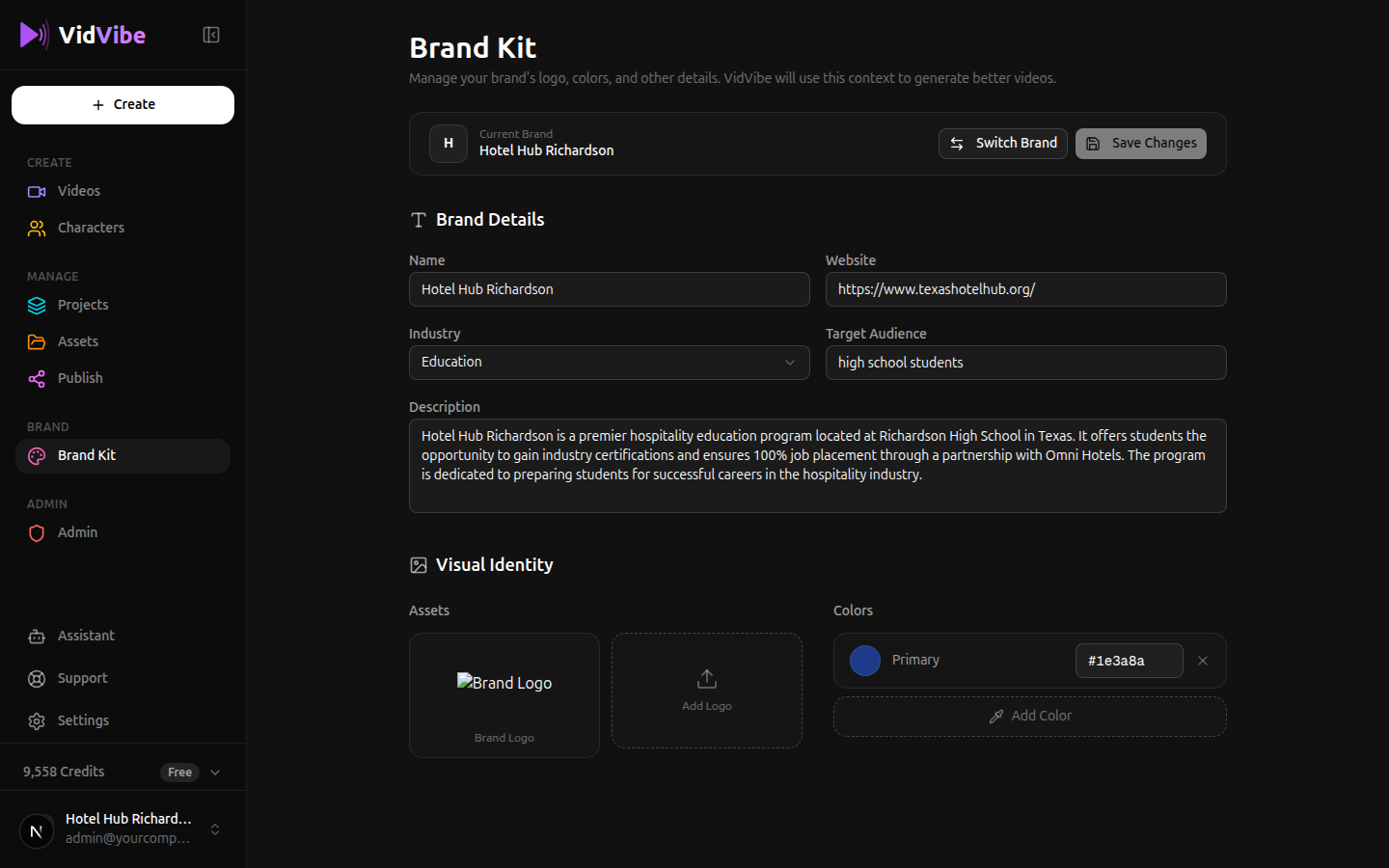Click the Free plan badge
Screen dimensions: 1389x868
click(x=179, y=772)
